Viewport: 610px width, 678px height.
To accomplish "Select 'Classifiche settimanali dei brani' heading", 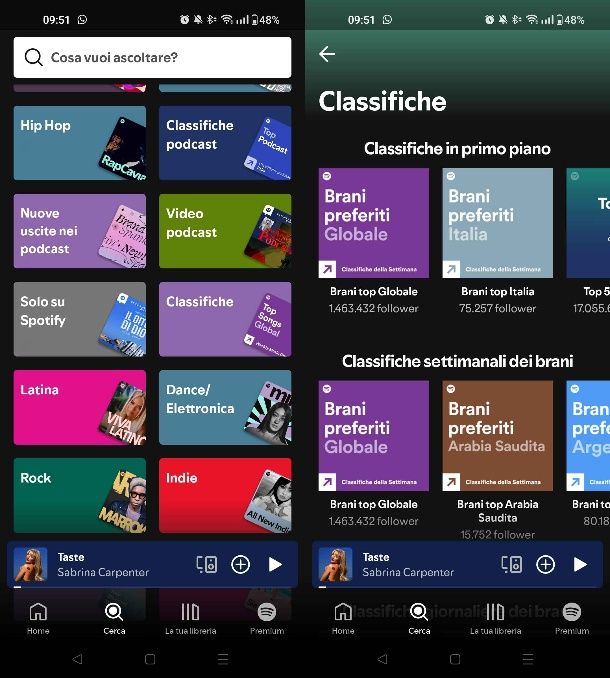I will (457, 361).
